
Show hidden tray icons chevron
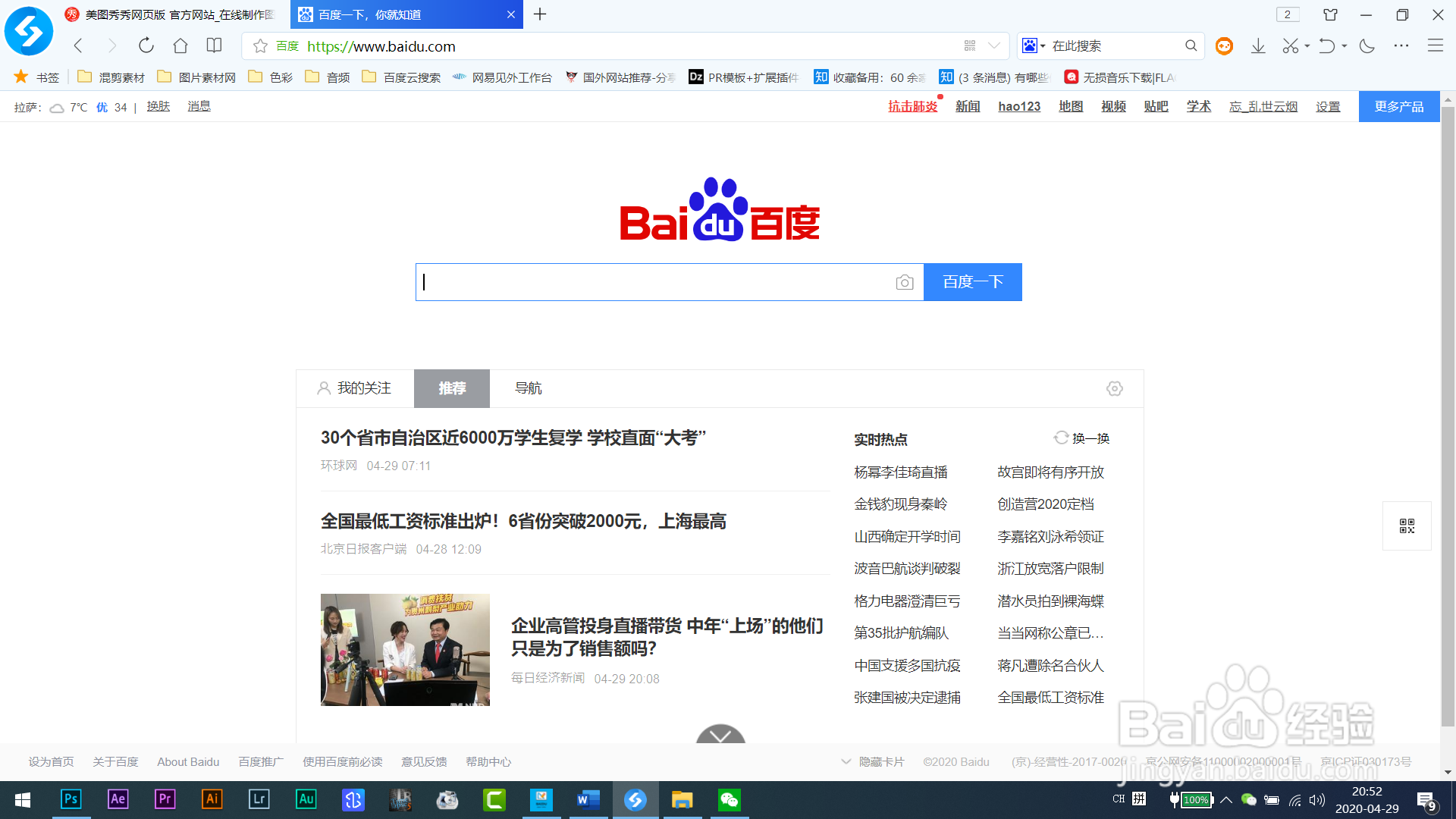tap(1226, 799)
